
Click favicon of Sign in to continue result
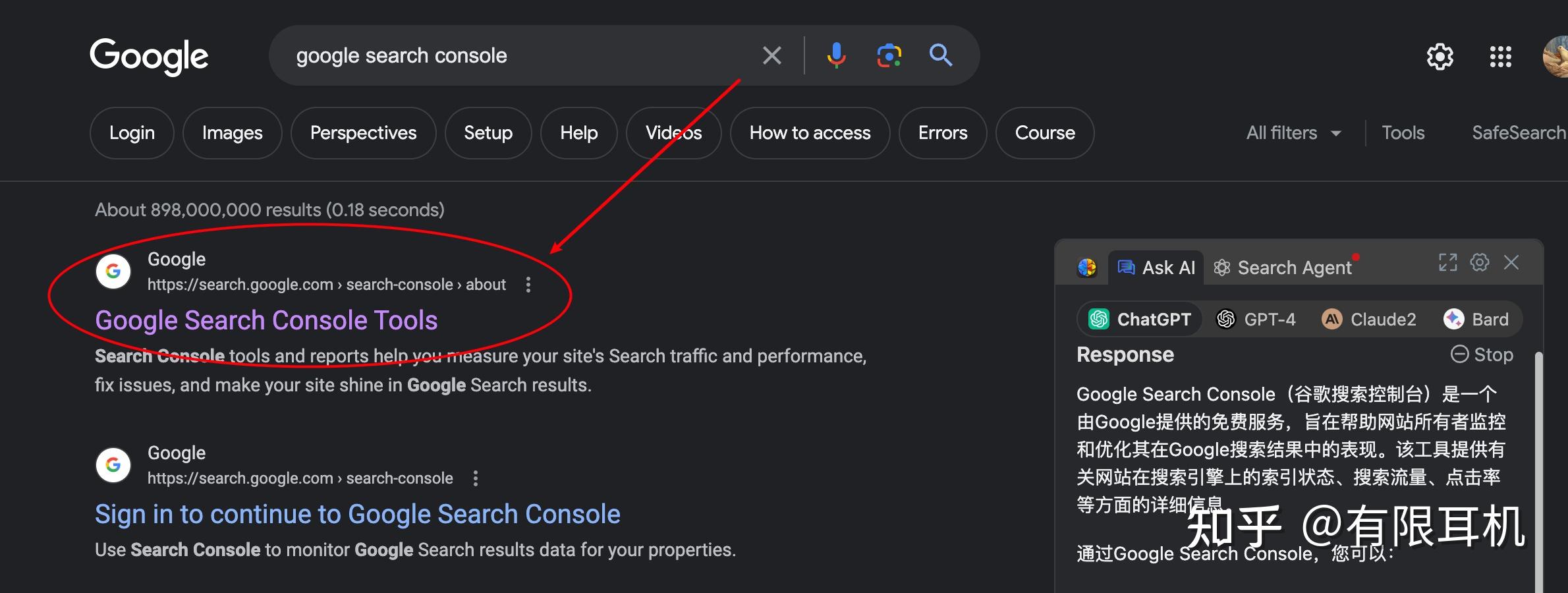point(113,465)
